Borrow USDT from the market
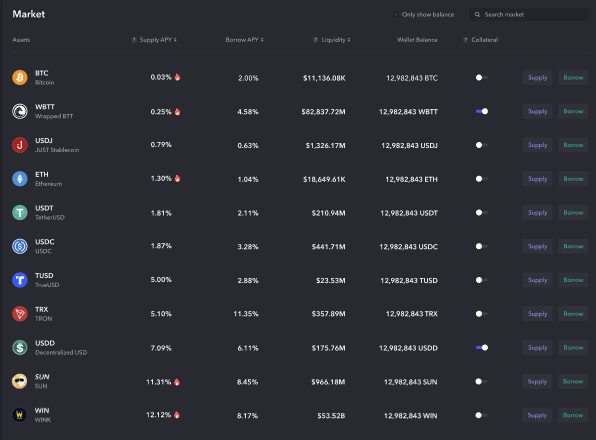596x440 pixels. pyautogui.click(x=573, y=212)
